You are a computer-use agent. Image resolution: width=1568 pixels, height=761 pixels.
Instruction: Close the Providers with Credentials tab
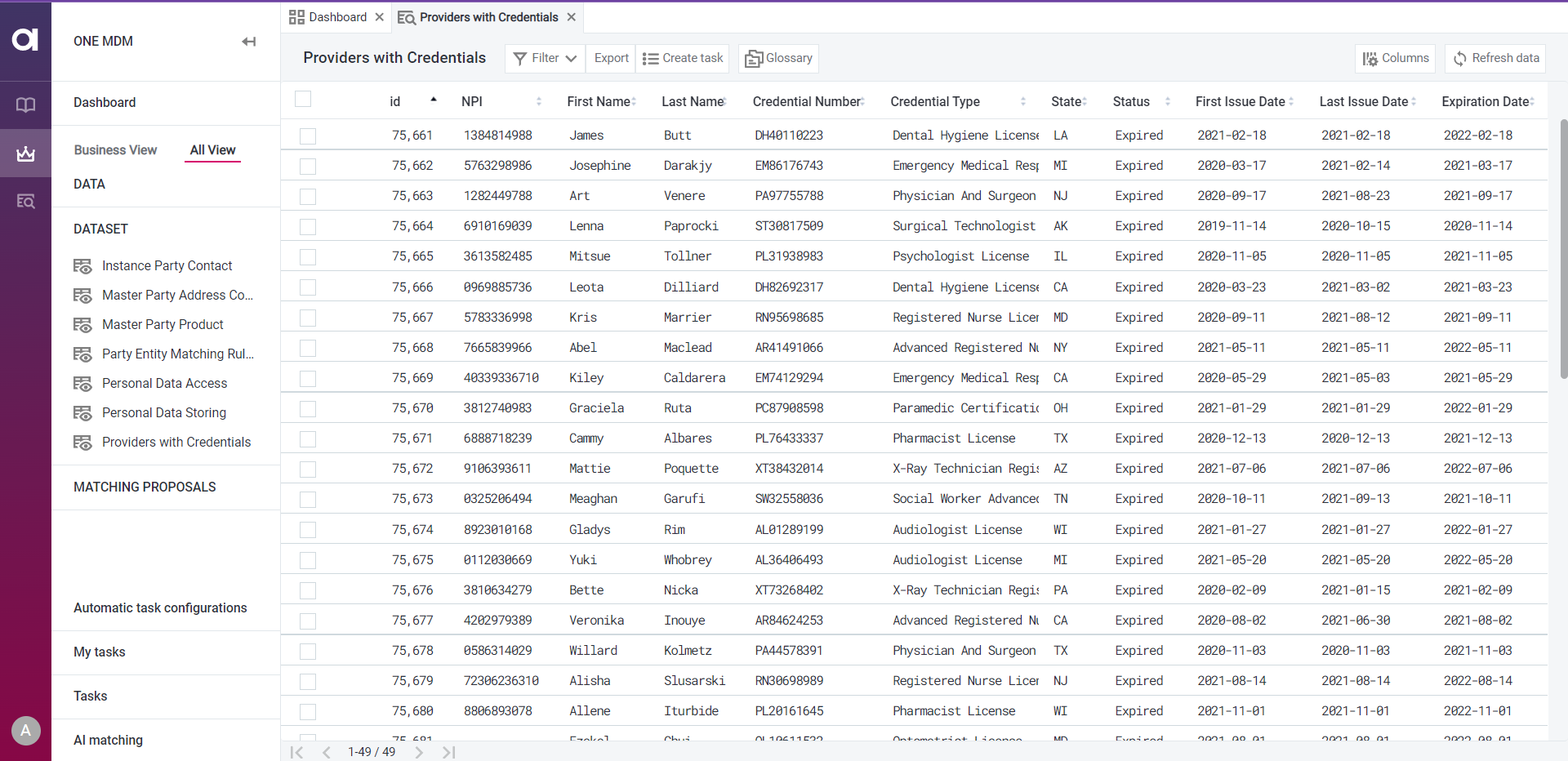(572, 17)
